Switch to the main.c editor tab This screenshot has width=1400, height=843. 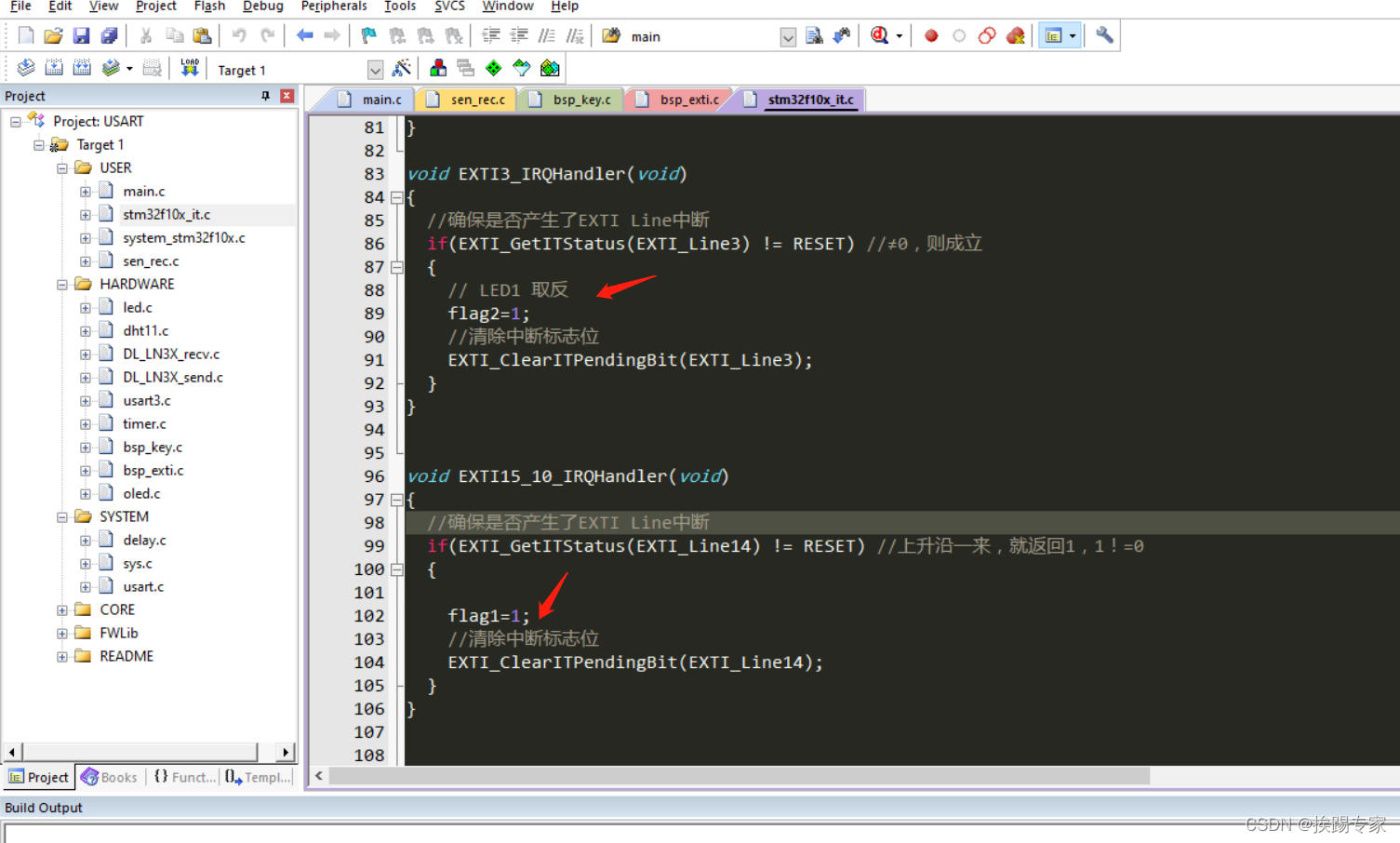click(370, 100)
